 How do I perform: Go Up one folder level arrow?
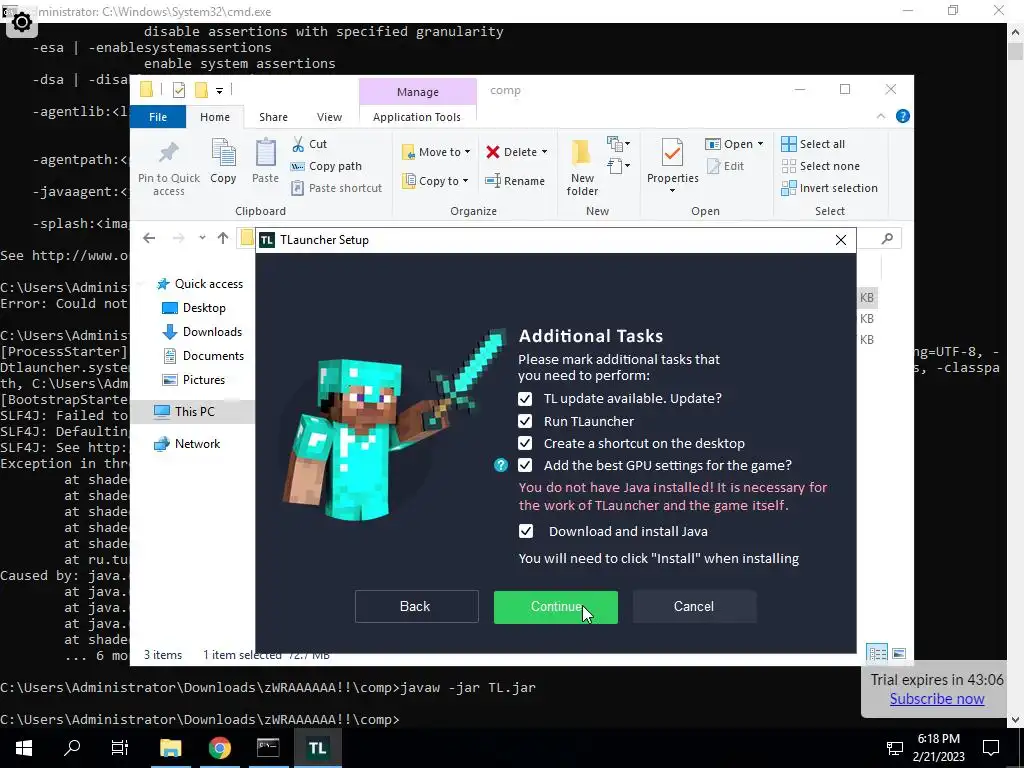[223, 238]
